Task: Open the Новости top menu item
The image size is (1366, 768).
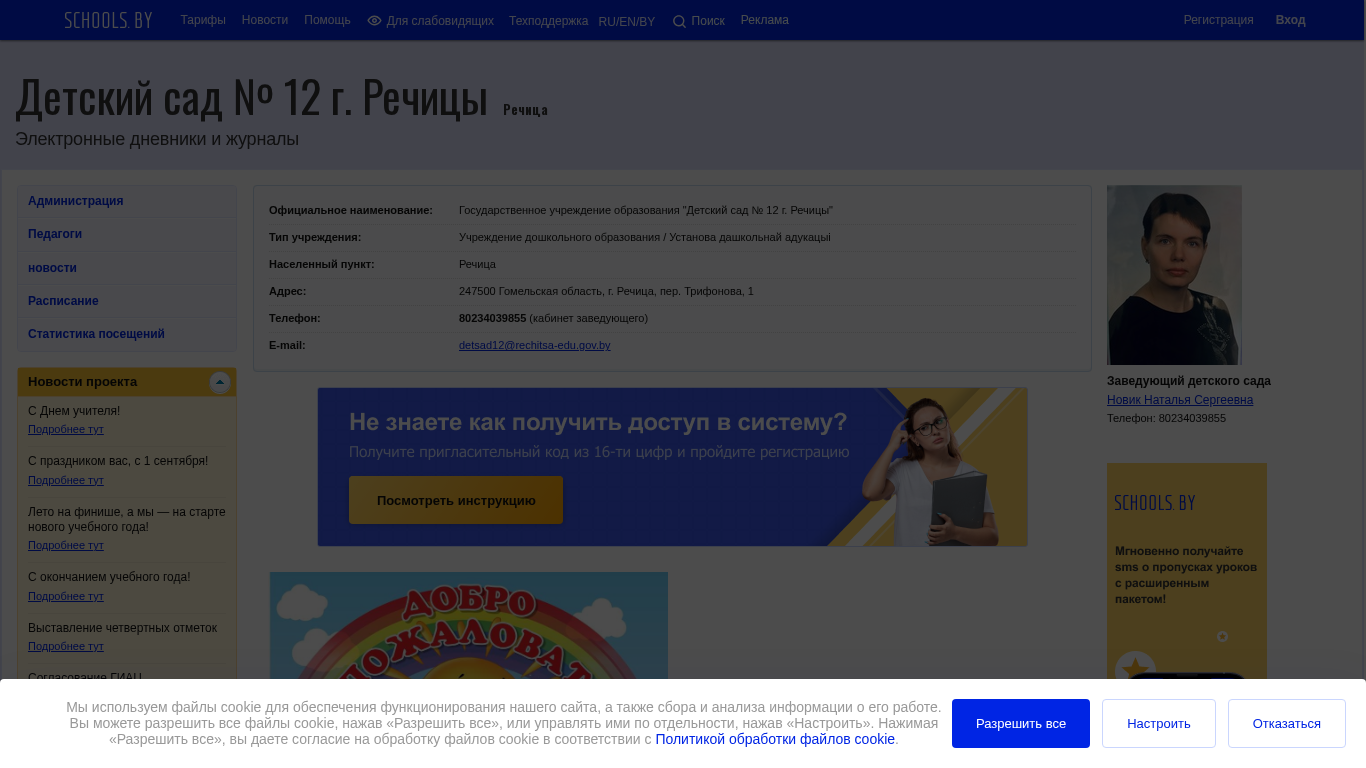Action: click(265, 20)
